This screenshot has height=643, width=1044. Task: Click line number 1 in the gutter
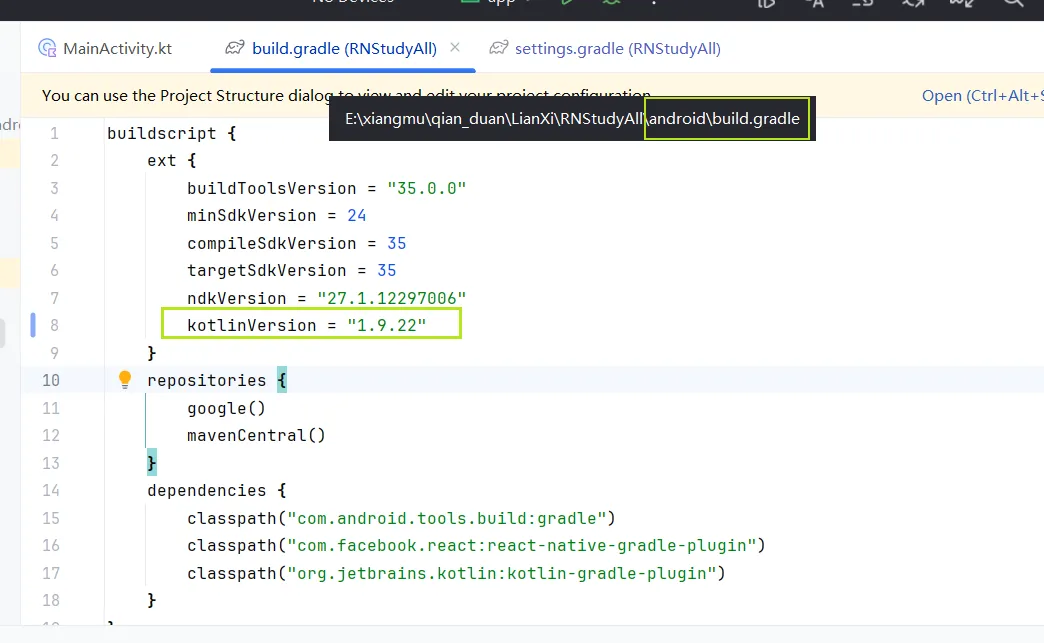point(55,133)
